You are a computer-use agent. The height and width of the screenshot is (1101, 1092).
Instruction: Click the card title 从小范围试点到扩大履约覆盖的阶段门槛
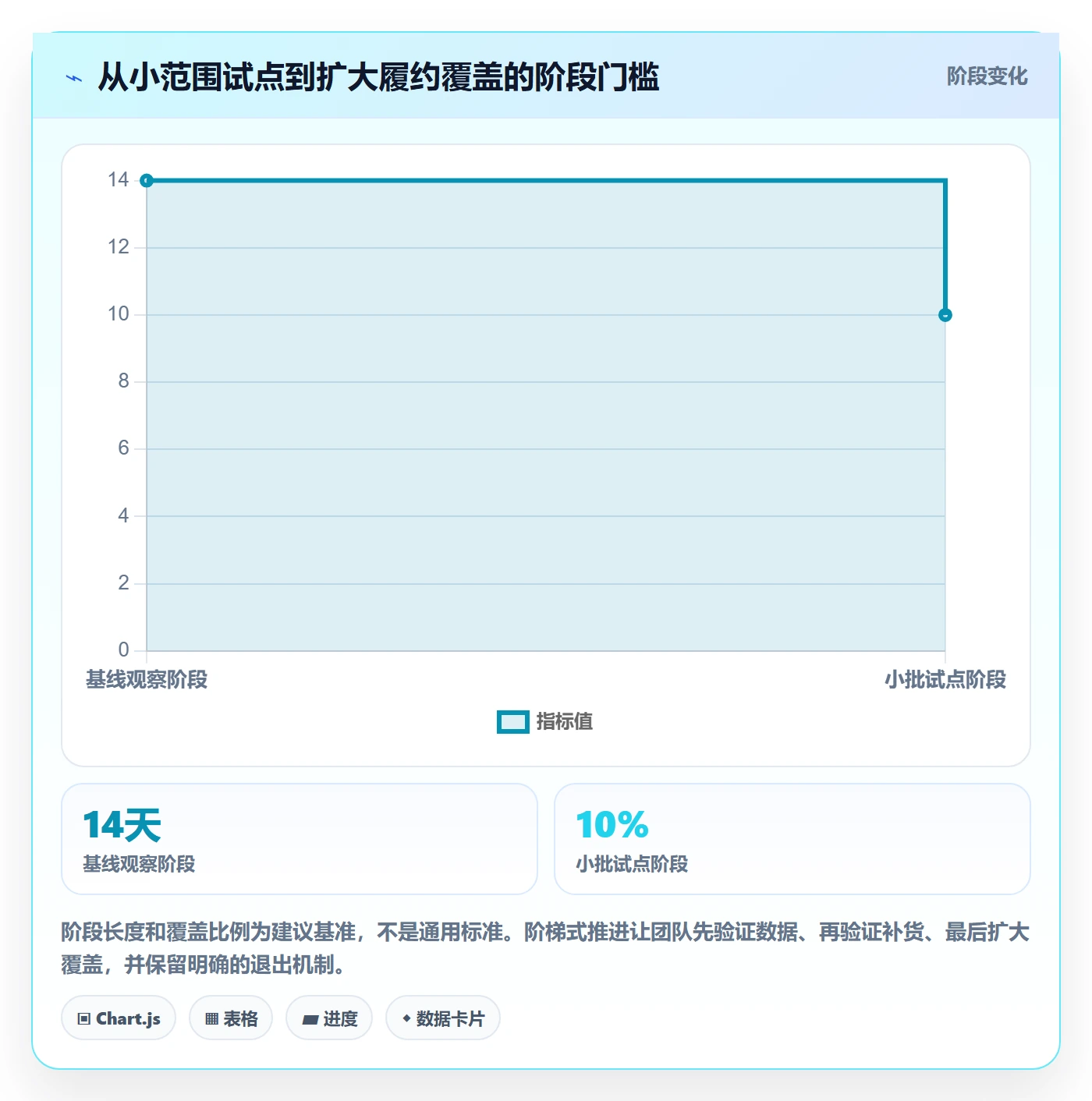(378, 77)
